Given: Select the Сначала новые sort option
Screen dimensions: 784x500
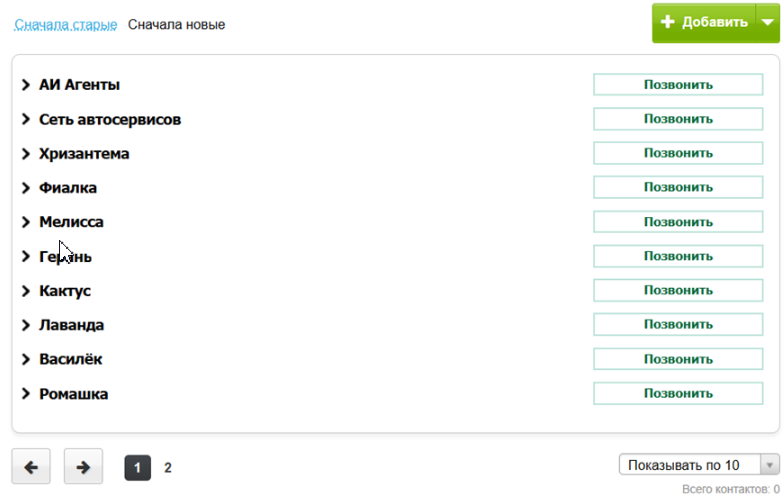Looking at the screenshot, I should pyautogui.click(x=176, y=24).
